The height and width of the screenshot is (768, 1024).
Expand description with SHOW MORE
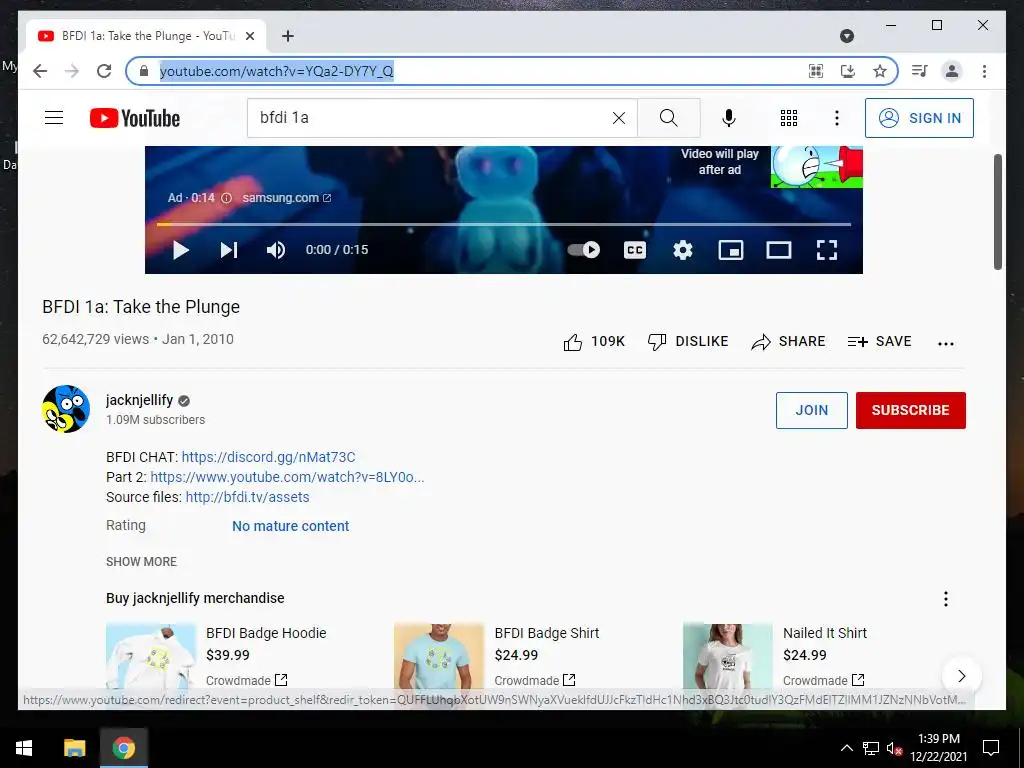pos(141,562)
